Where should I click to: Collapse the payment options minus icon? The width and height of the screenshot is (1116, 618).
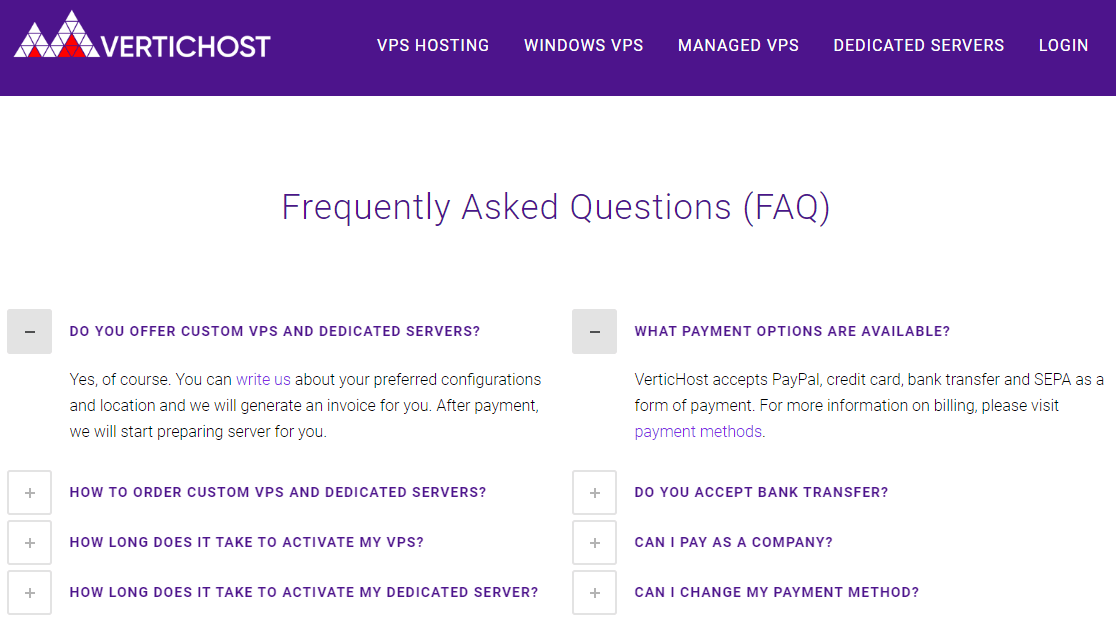(594, 331)
